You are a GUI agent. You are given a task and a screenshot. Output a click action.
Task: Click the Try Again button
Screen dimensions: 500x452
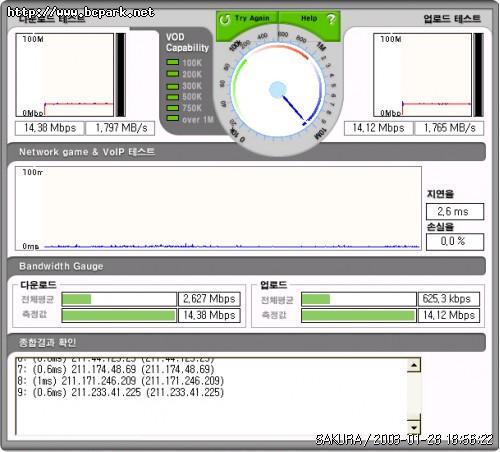point(247,19)
